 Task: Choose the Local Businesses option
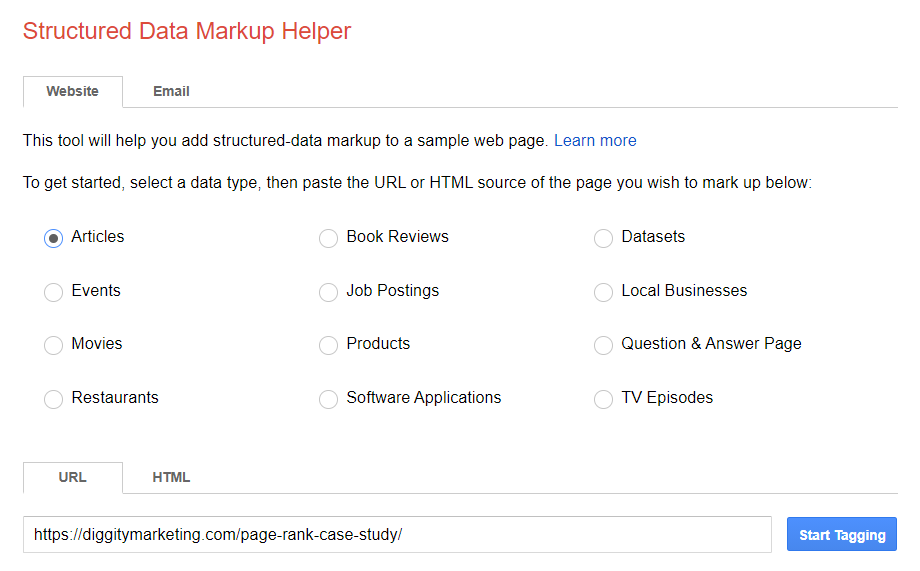click(x=603, y=292)
